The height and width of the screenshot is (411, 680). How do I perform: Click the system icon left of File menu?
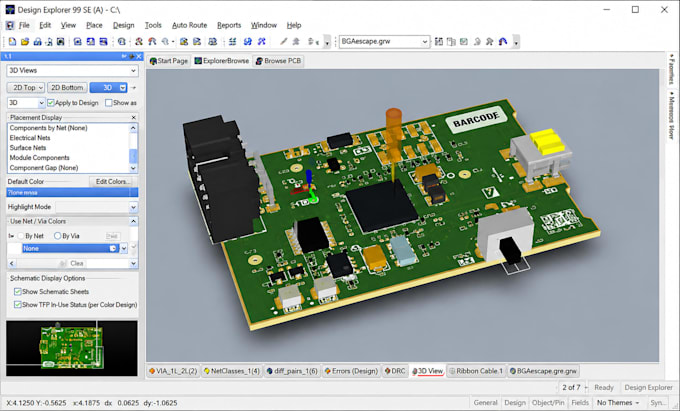(x=10, y=25)
